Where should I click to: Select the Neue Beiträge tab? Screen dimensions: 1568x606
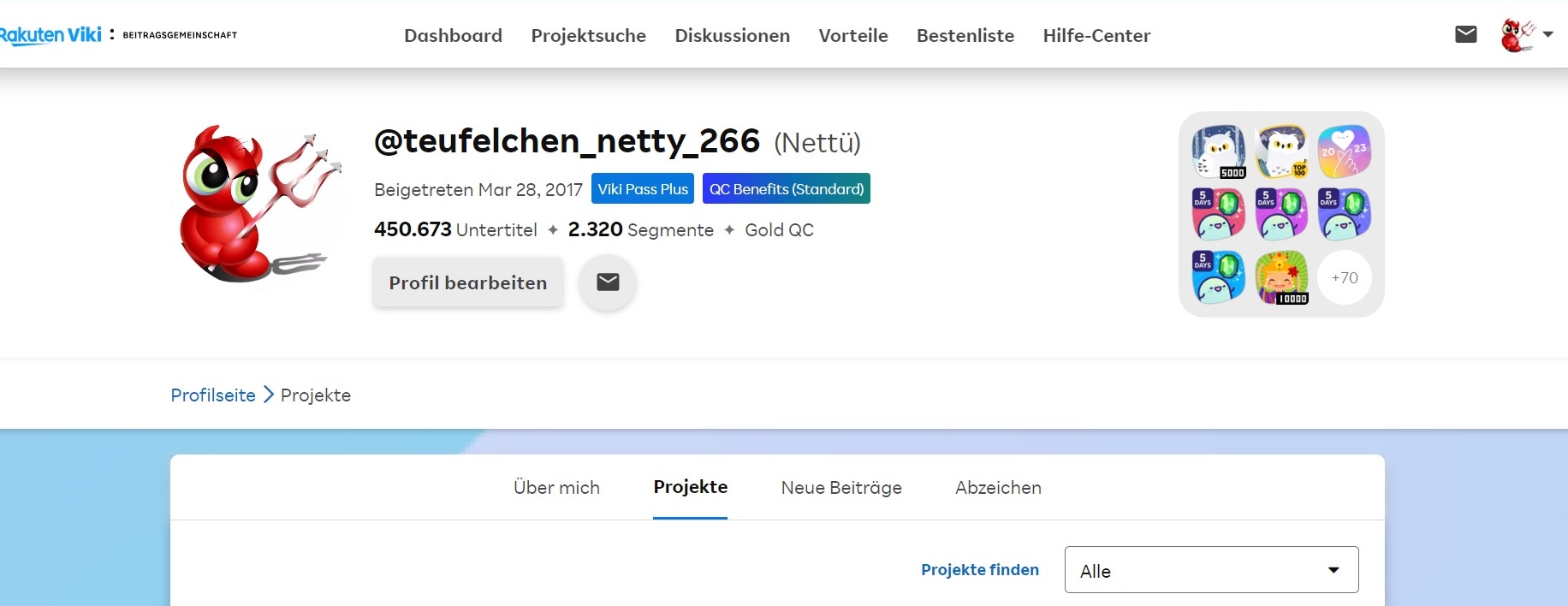tap(840, 488)
